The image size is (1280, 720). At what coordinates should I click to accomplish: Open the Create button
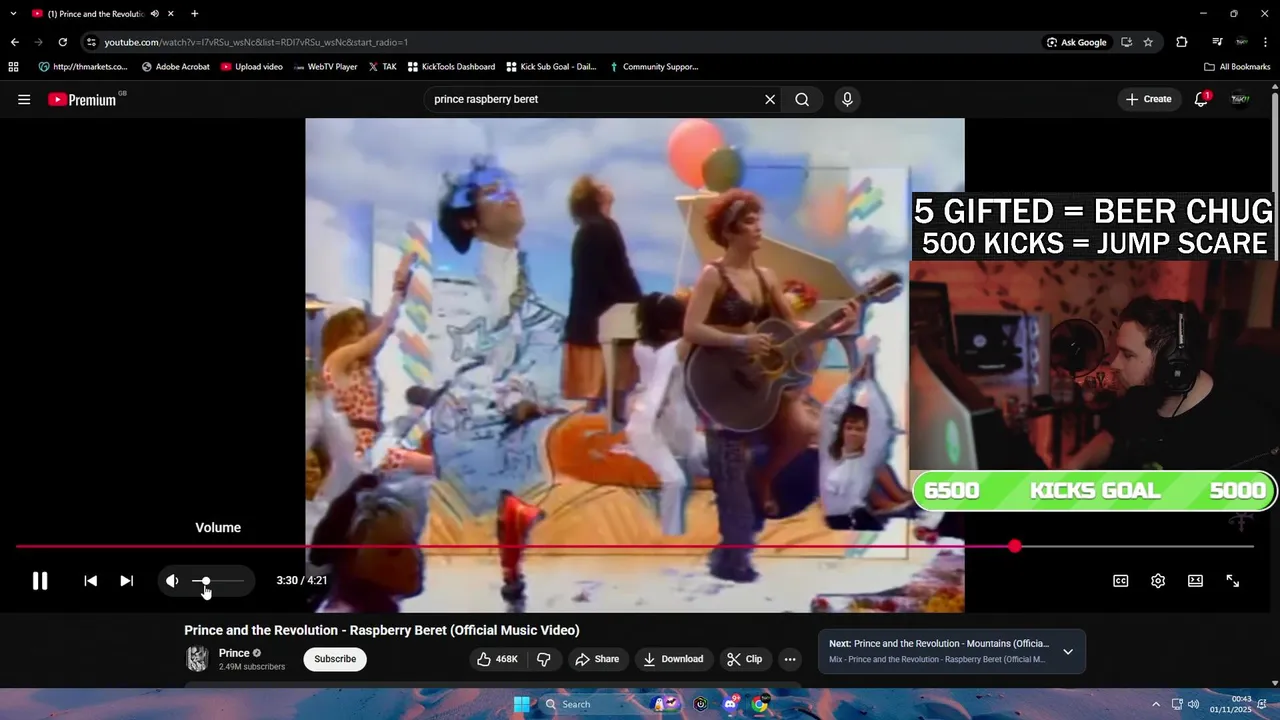1148,99
